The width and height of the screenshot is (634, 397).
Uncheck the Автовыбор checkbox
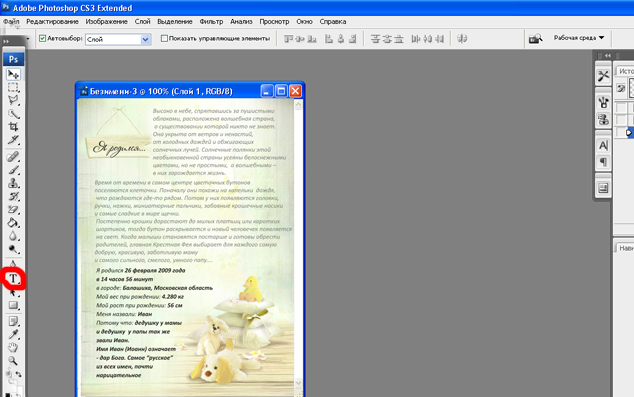tap(42, 38)
